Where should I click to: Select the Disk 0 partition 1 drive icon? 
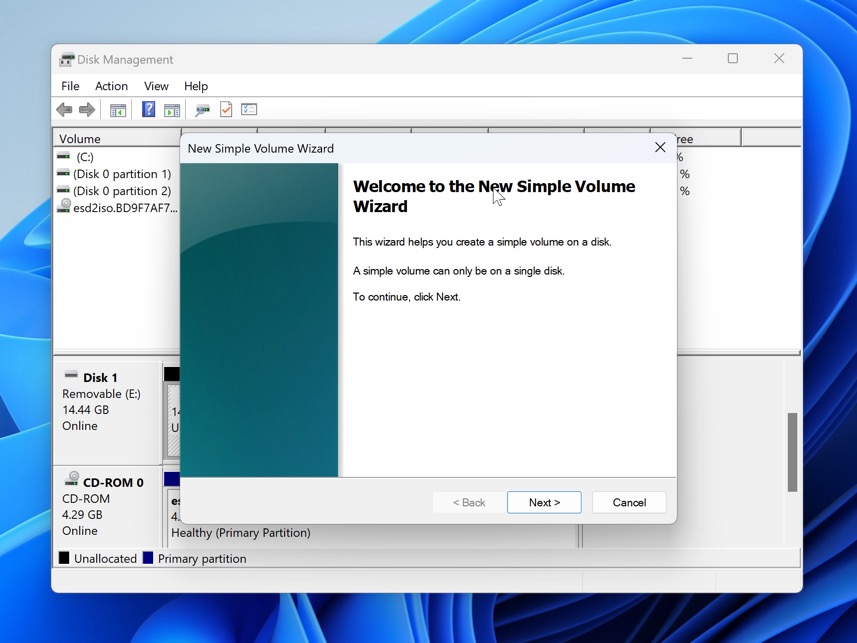point(64,173)
